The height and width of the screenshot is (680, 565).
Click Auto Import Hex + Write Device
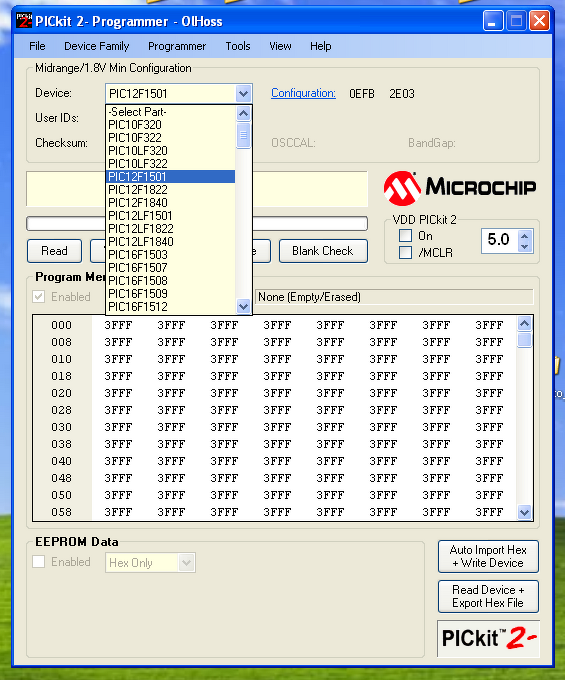[x=488, y=556]
